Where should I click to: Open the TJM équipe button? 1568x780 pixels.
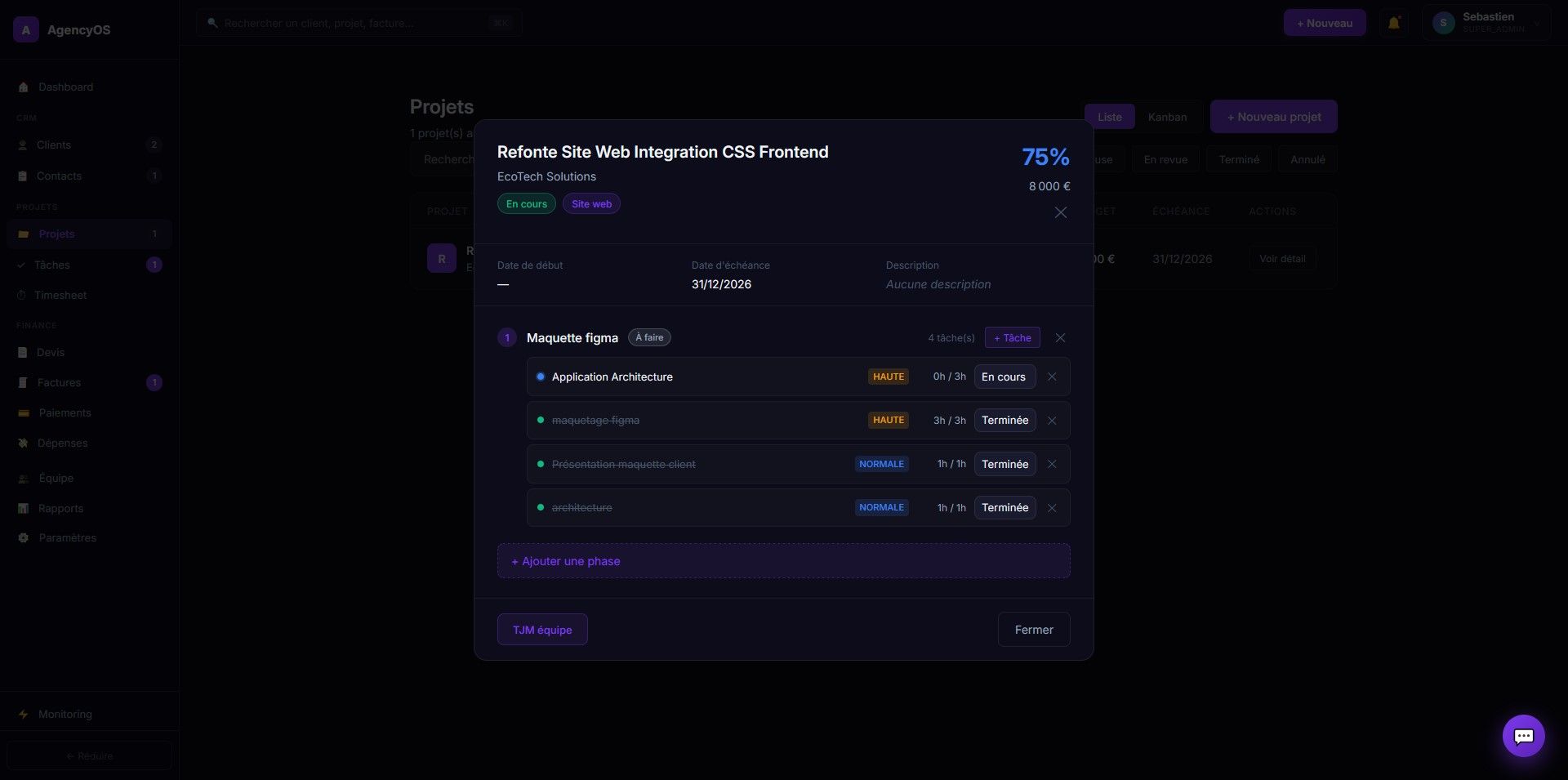[x=542, y=630]
